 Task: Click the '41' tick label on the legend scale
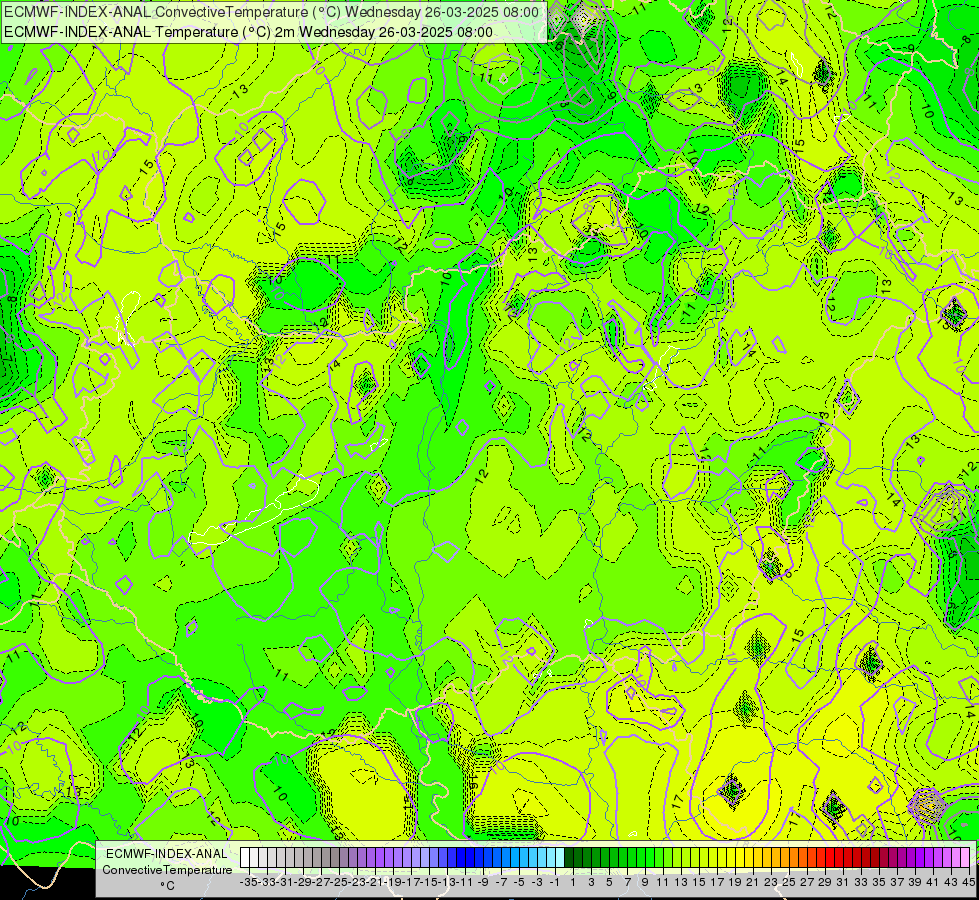click(933, 882)
